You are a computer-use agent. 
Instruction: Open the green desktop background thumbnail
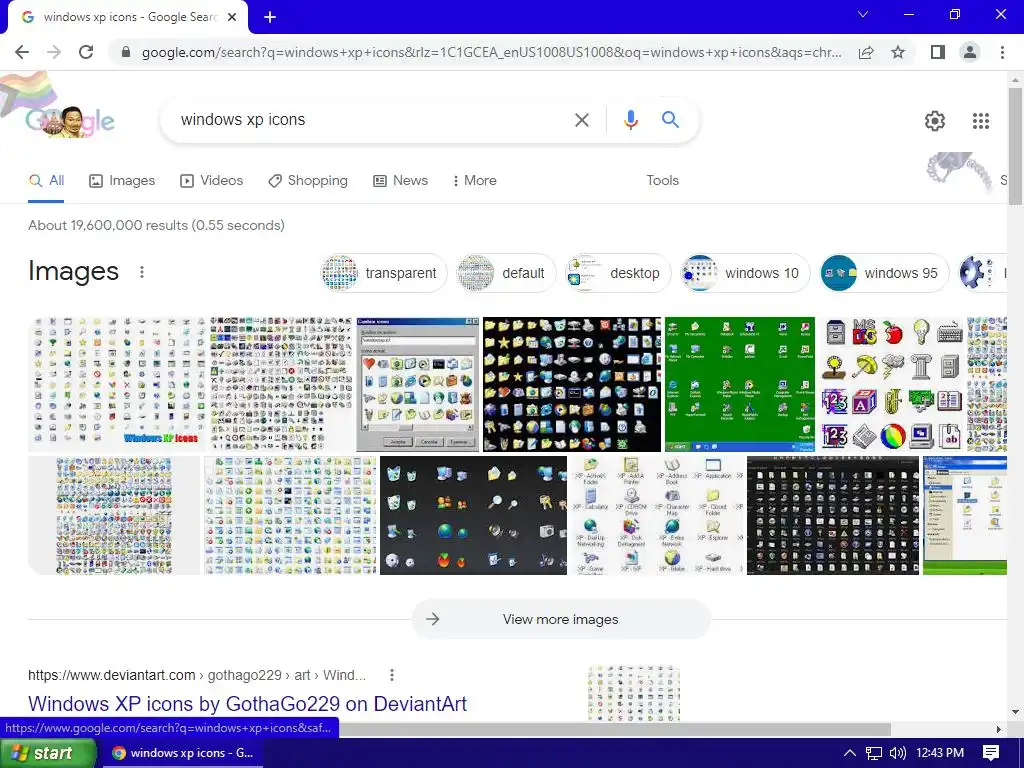(740, 384)
